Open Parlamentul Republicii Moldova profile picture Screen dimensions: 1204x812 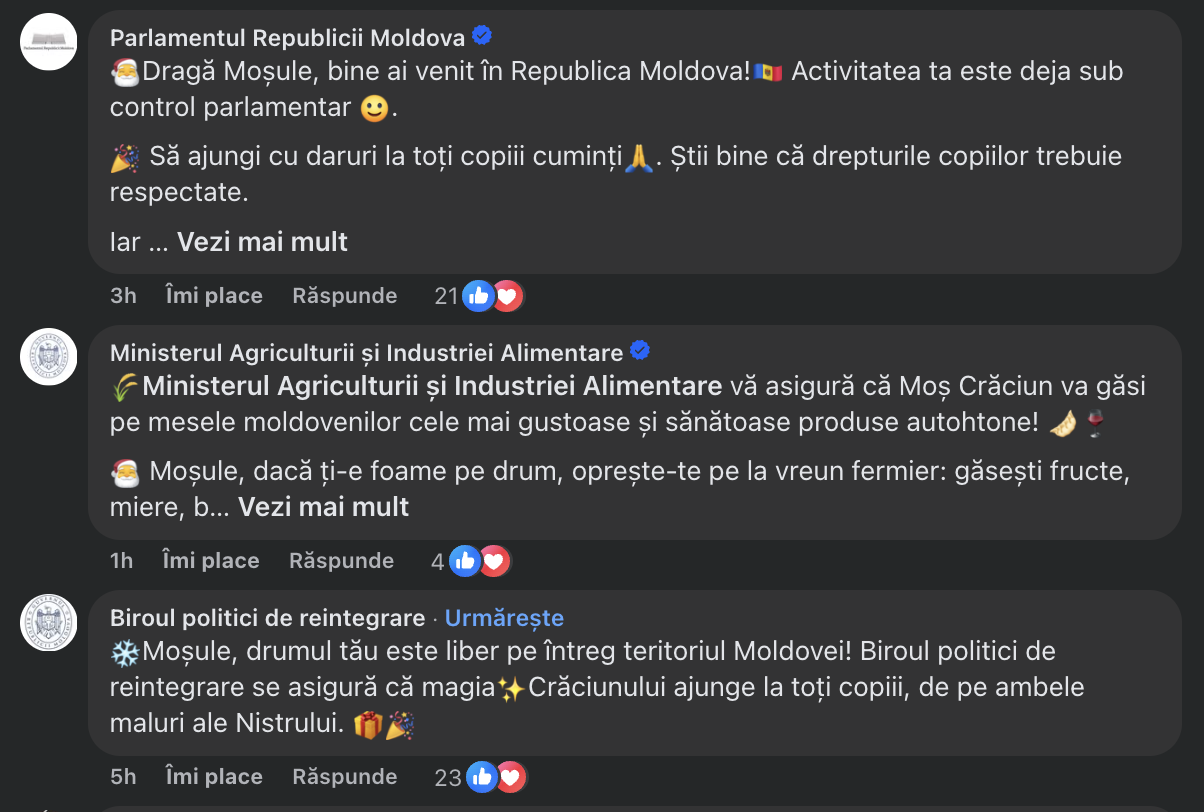click(49, 42)
